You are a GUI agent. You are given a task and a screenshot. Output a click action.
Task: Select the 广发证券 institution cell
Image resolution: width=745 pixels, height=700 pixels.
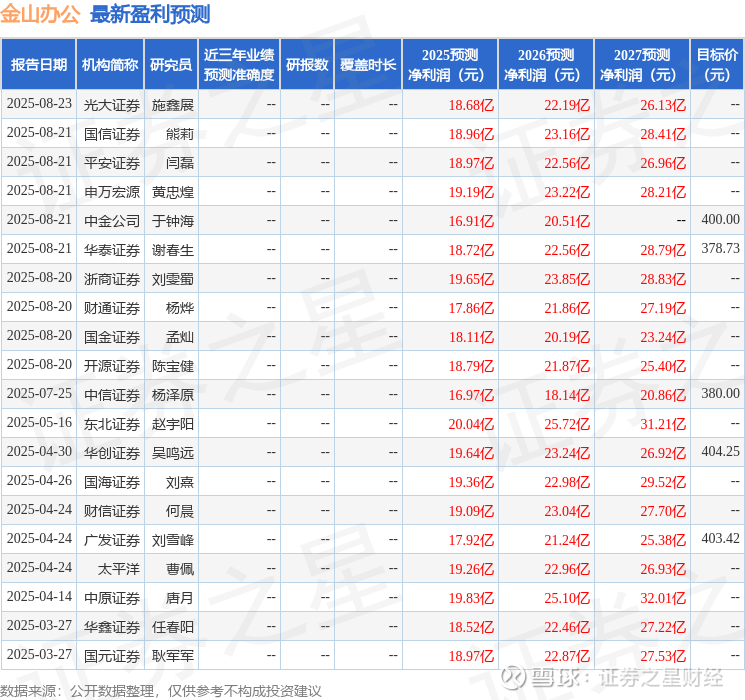pos(112,540)
